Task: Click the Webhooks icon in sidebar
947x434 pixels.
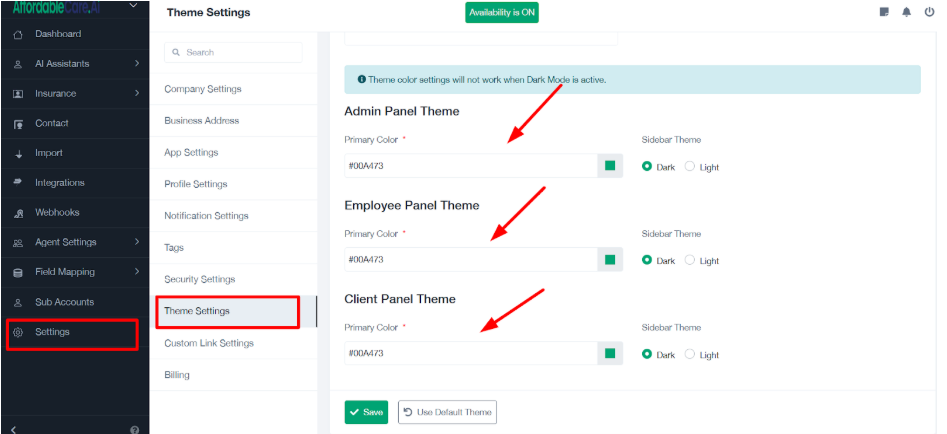Action: click(x=18, y=213)
